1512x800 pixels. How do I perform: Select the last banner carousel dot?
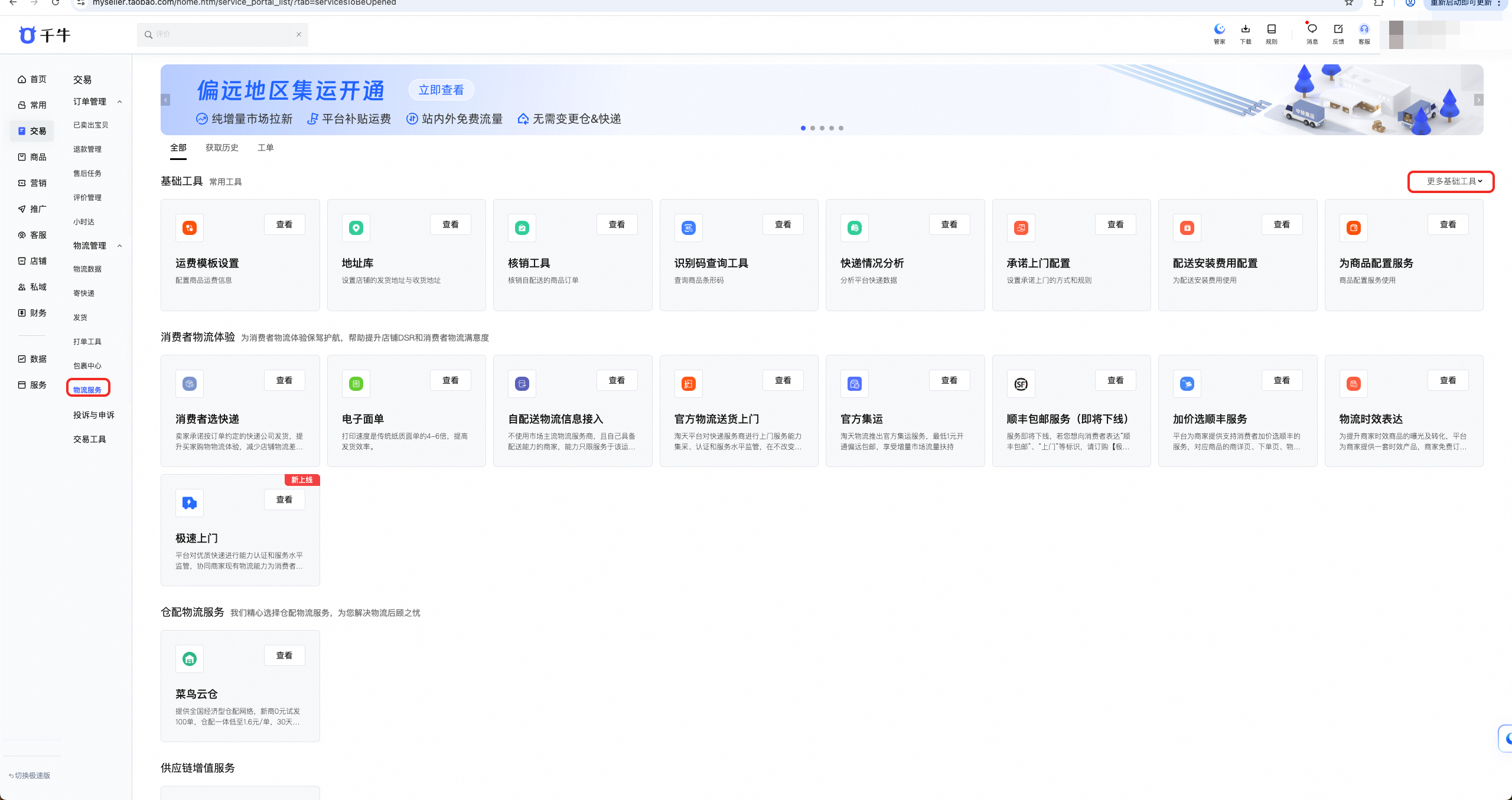(841, 128)
